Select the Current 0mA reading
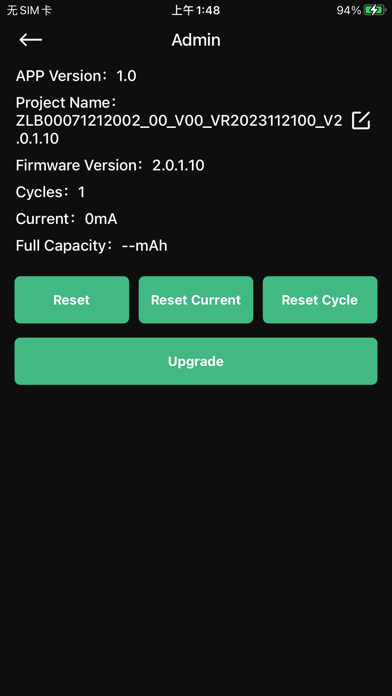The width and height of the screenshot is (392, 696). pos(67,219)
